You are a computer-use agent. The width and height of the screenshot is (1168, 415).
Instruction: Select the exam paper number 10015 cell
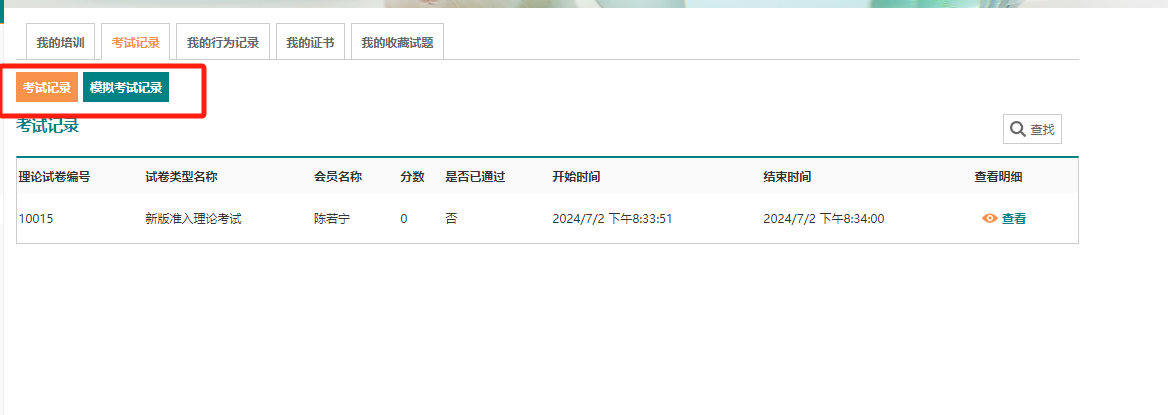[x=36, y=219]
